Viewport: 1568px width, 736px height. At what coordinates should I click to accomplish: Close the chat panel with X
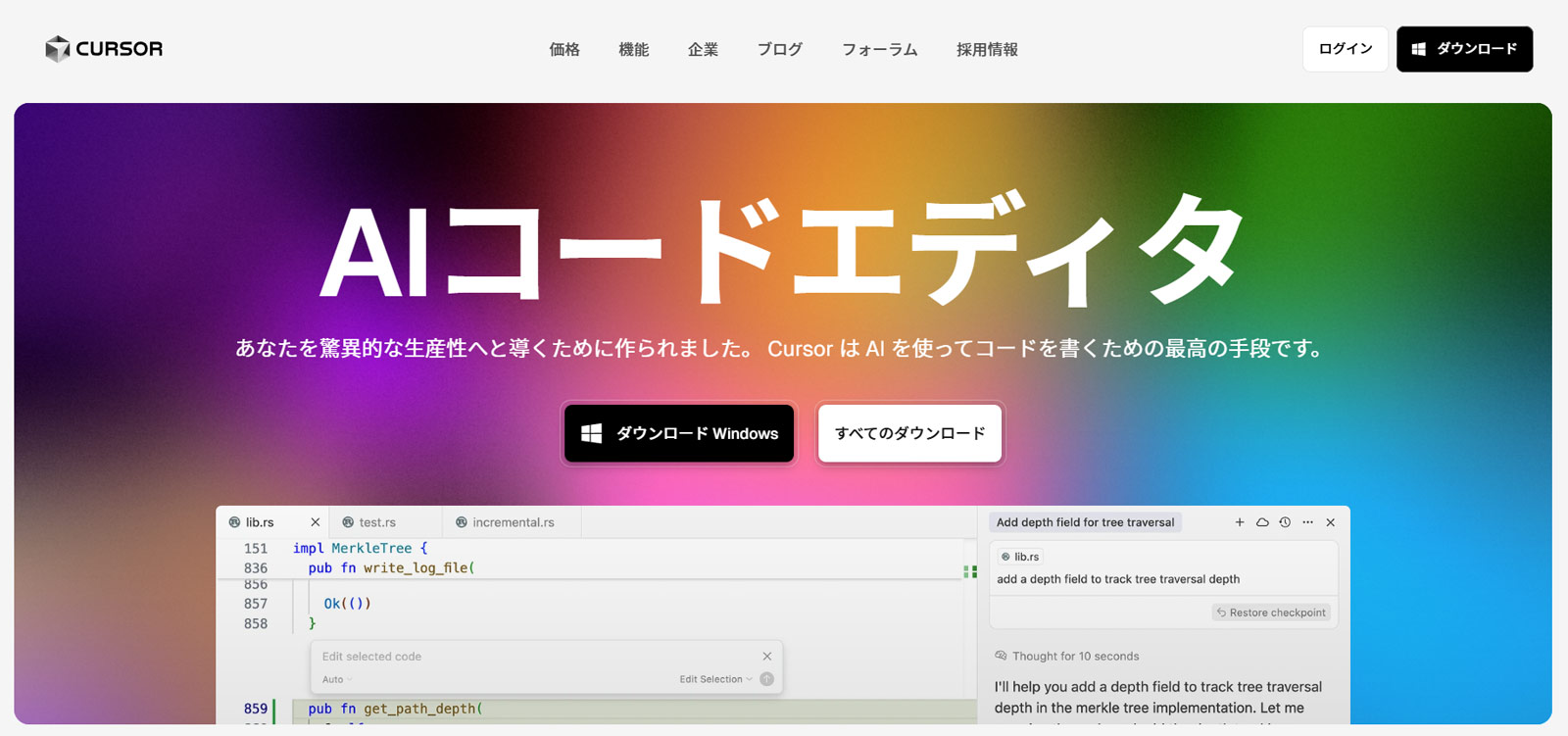(x=1331, y=522)
